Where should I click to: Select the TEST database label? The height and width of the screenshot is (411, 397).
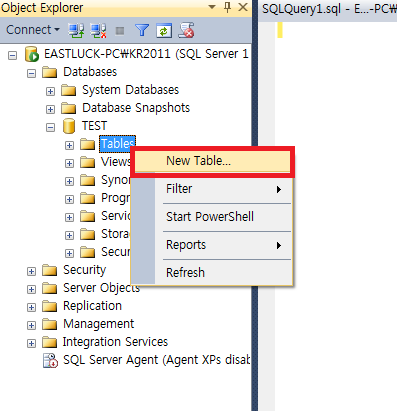pos(94,126)
